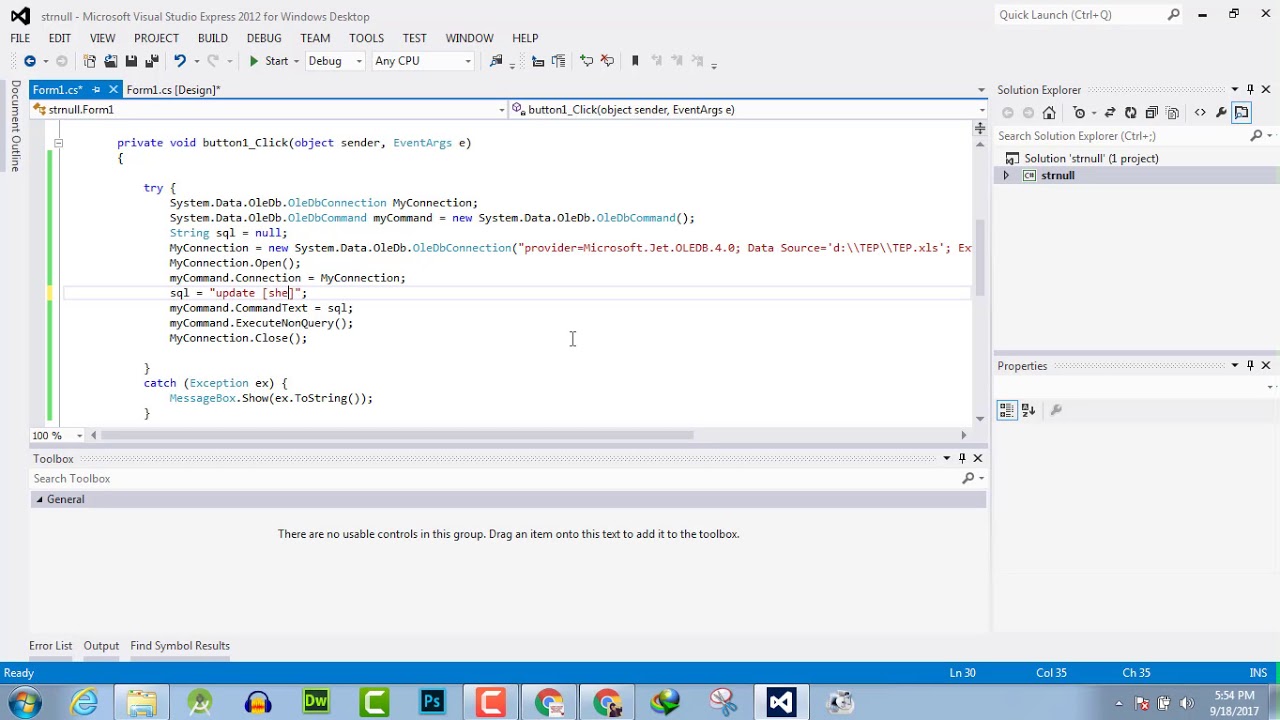Comment out the selected lines icon

(587, 61)
